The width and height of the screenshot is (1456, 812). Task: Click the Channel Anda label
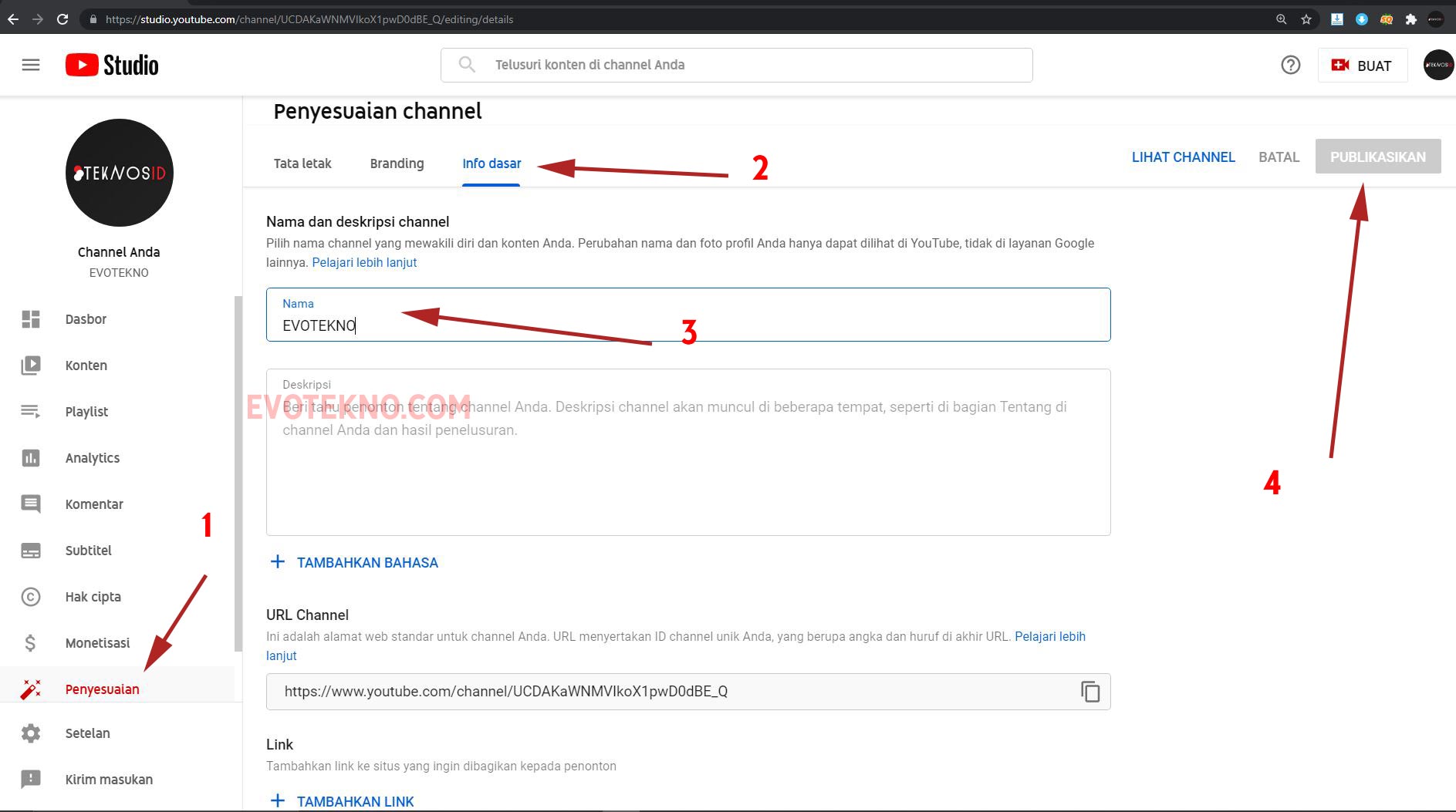click(x=119, y=252)
